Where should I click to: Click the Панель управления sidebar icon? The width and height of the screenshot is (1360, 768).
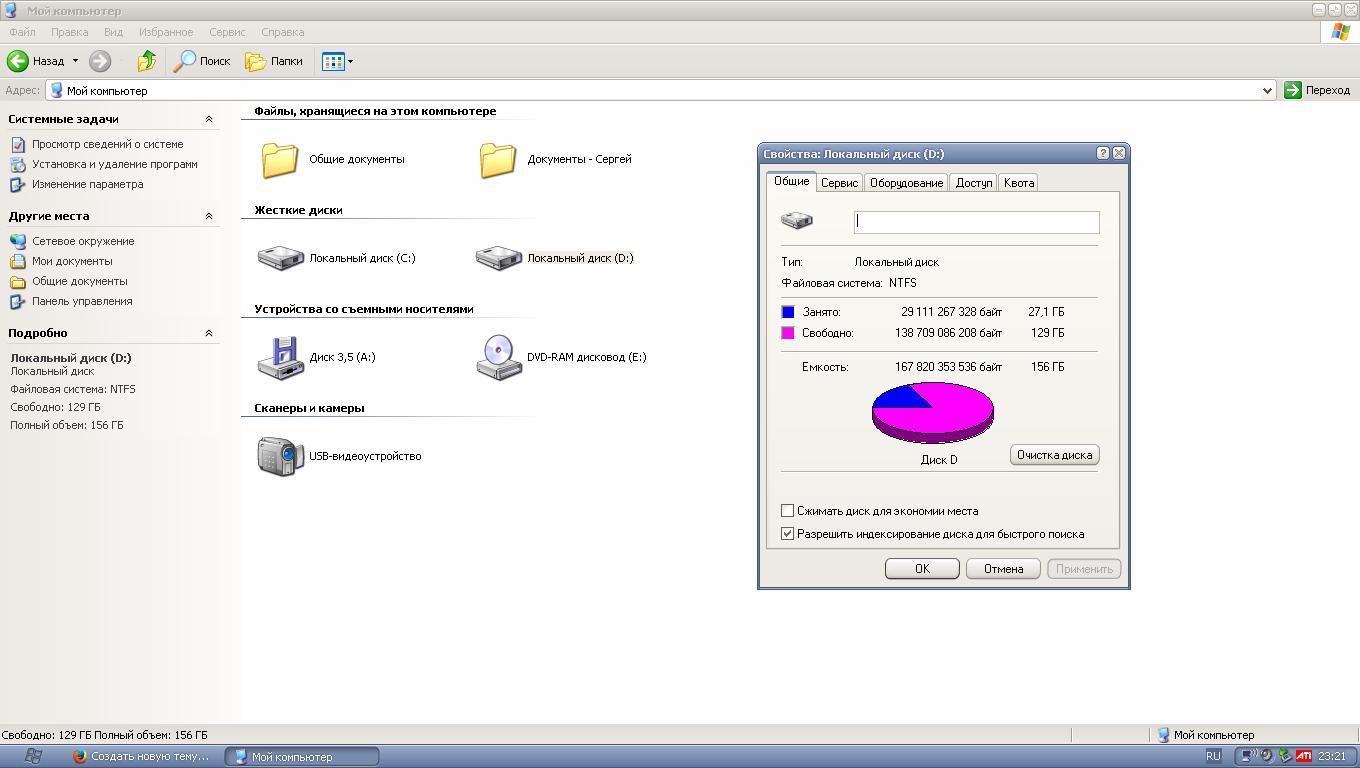pos(18,301)
